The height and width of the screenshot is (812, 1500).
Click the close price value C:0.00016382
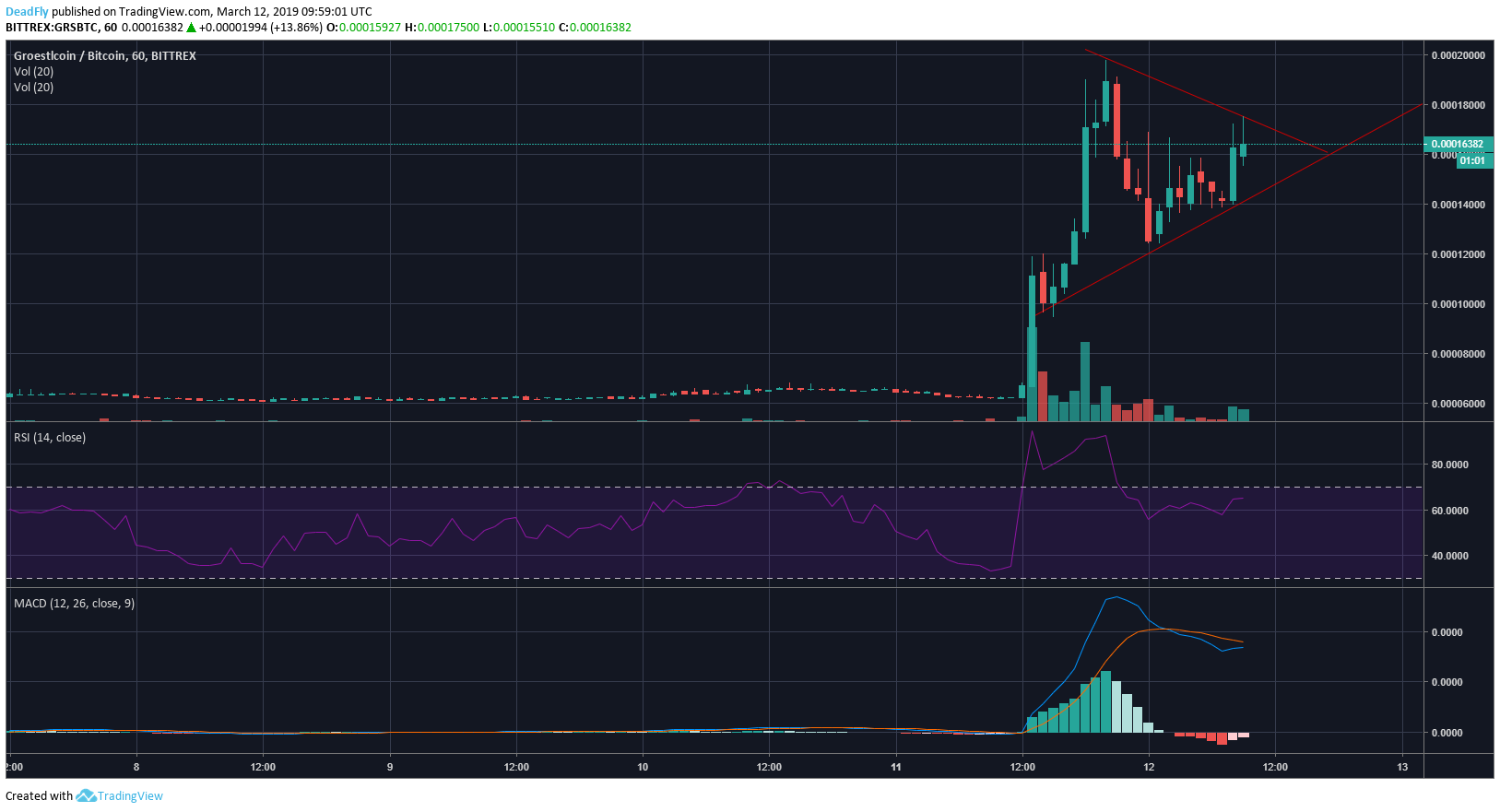(596, 28)
